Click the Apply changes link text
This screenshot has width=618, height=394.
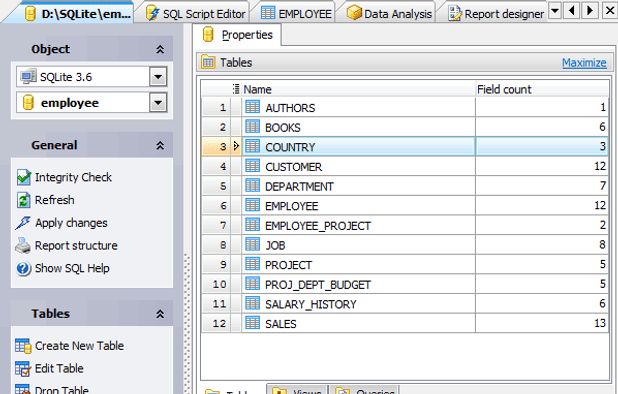coord(71,223)
